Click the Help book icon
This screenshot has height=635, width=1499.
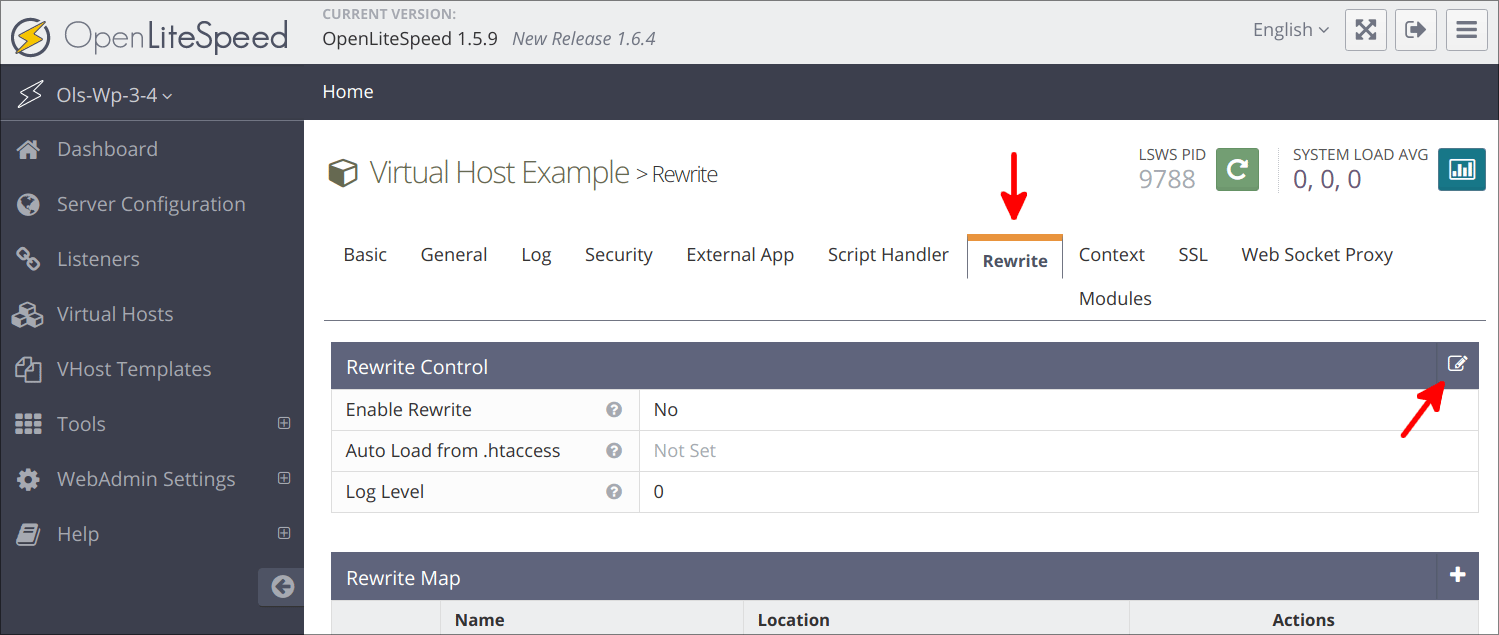click(x=28, y=534)
